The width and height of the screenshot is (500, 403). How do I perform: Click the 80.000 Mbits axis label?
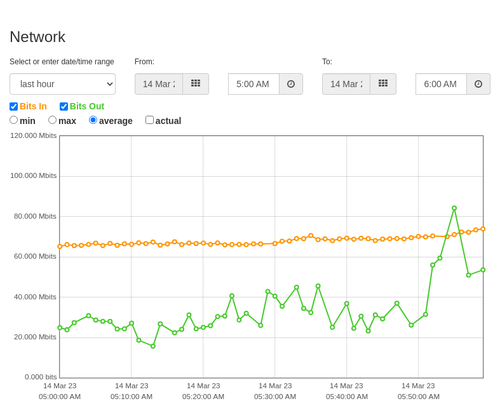coord(35,216)
